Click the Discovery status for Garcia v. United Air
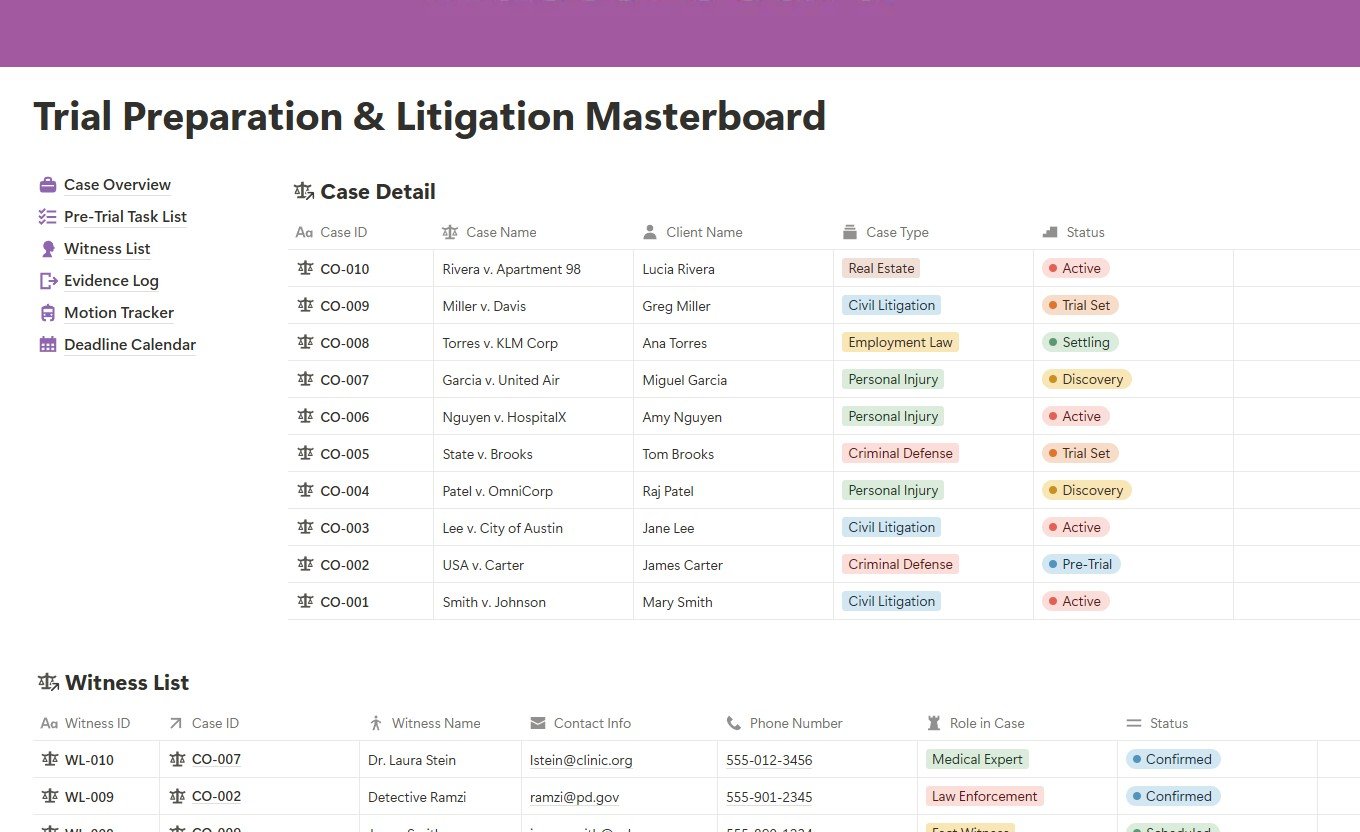This screenshot has width=1360, height=832. (1086, 379)
